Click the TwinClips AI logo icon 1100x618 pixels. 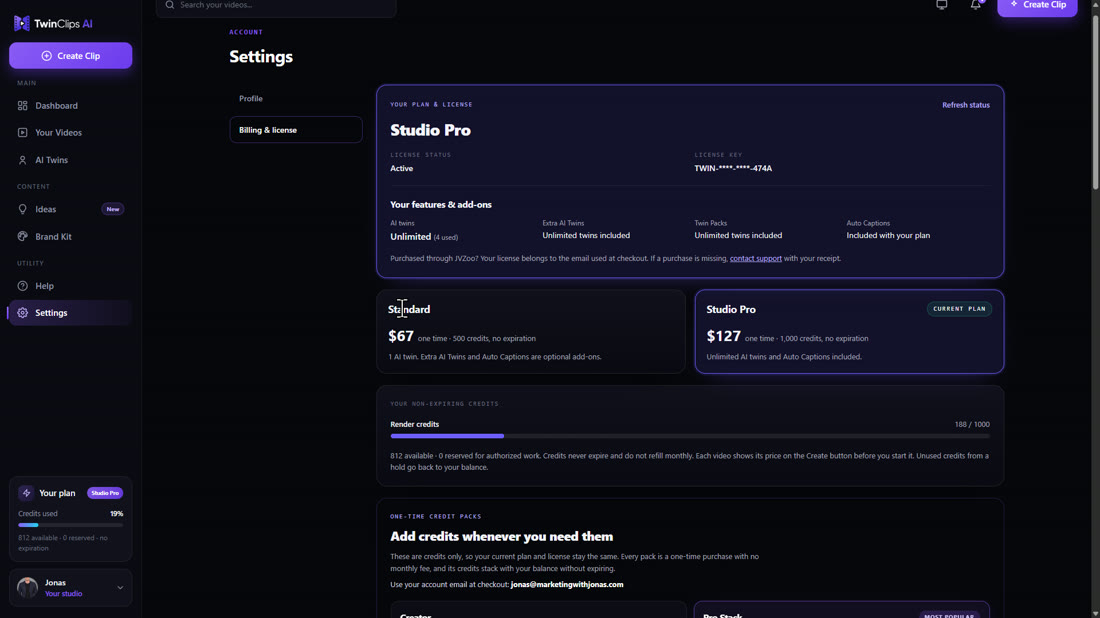22,23
